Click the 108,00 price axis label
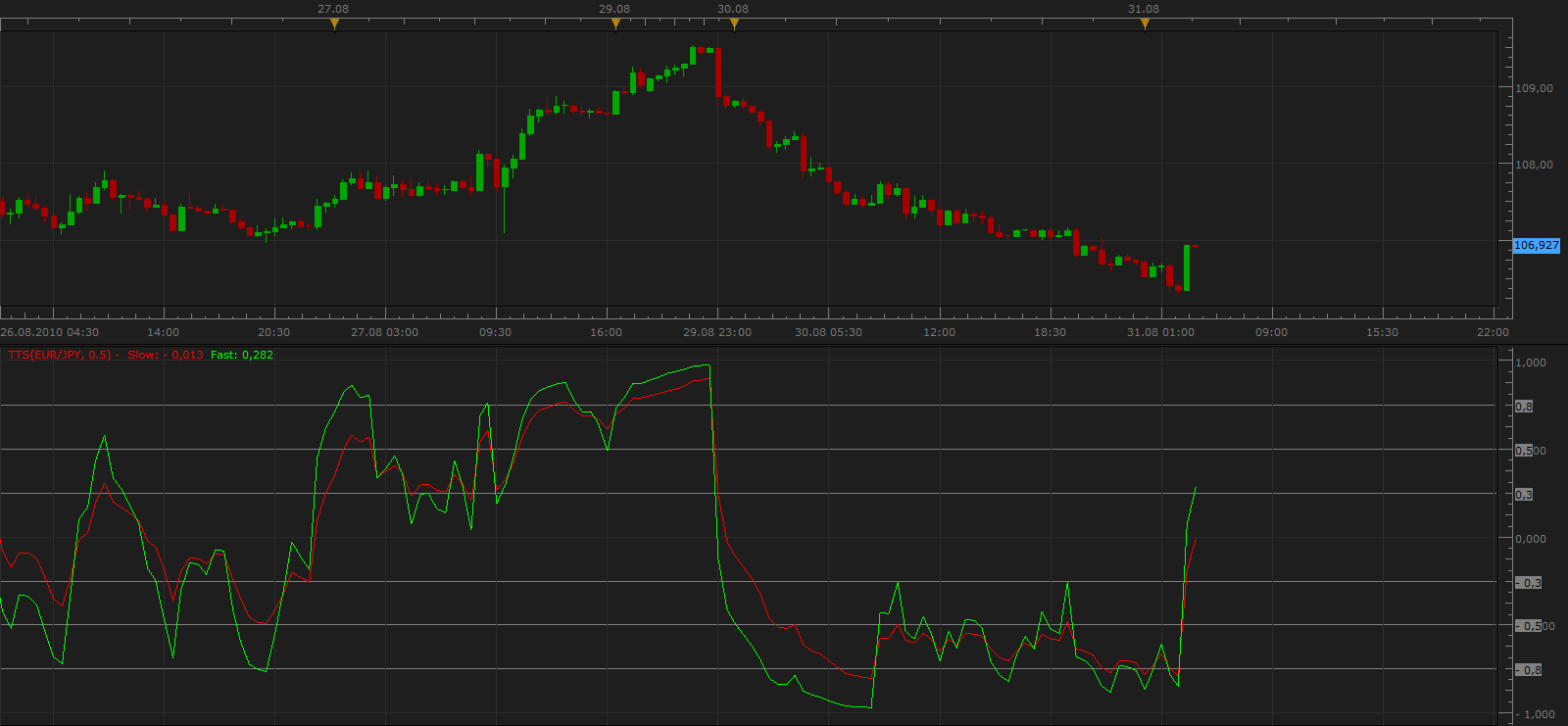1568x726 pixels. tap(1534, 165)
